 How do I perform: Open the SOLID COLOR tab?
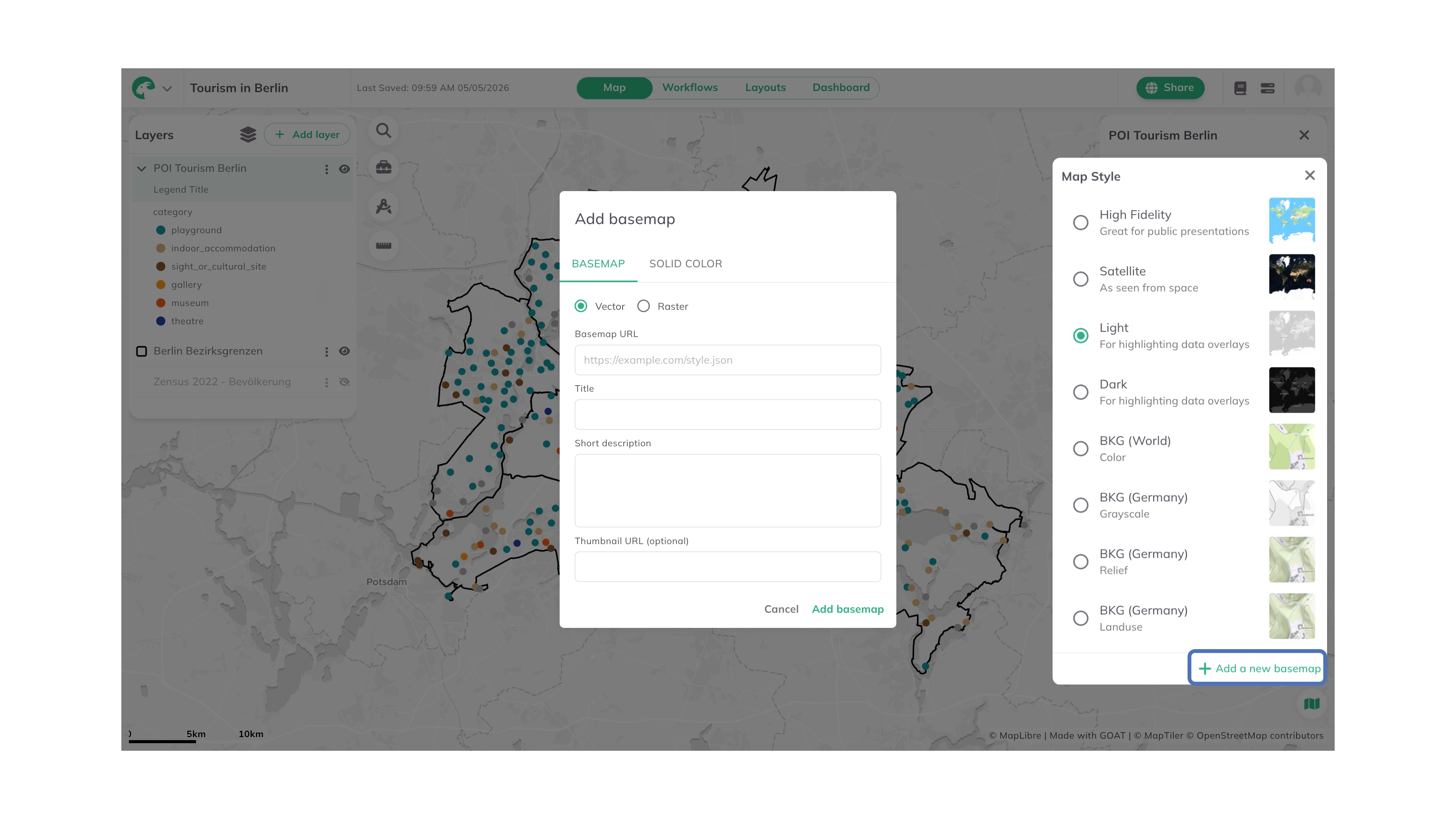pos(686,264)
